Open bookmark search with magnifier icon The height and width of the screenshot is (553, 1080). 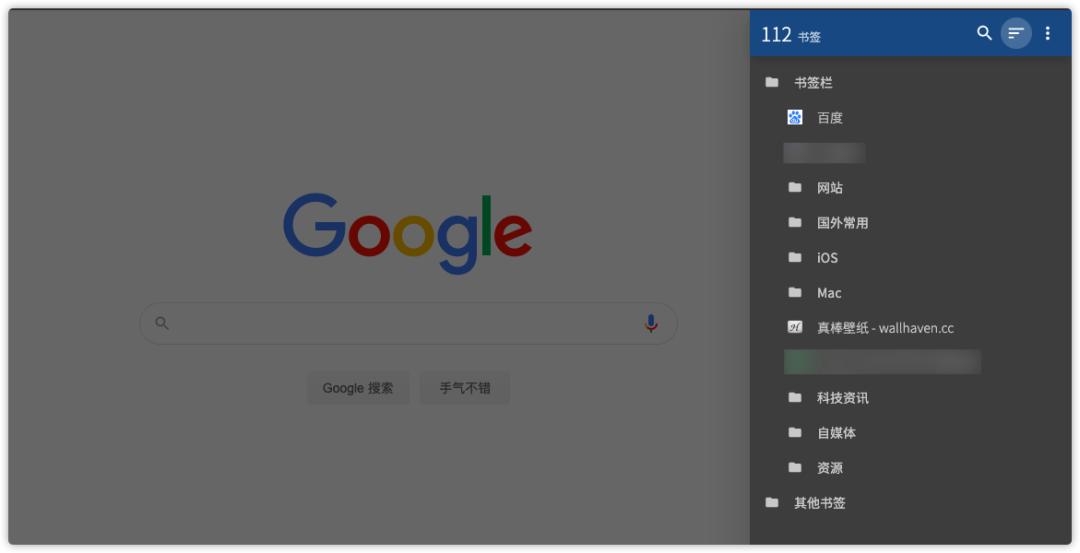(x=984, y=33)
